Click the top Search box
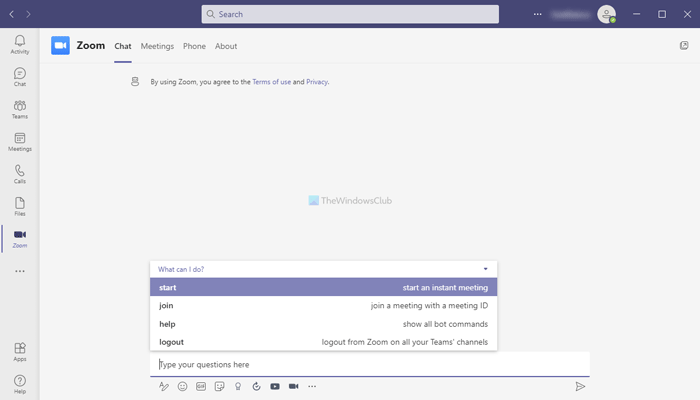The height and width of the screenshot is (400, 700). tap(350, 14)
